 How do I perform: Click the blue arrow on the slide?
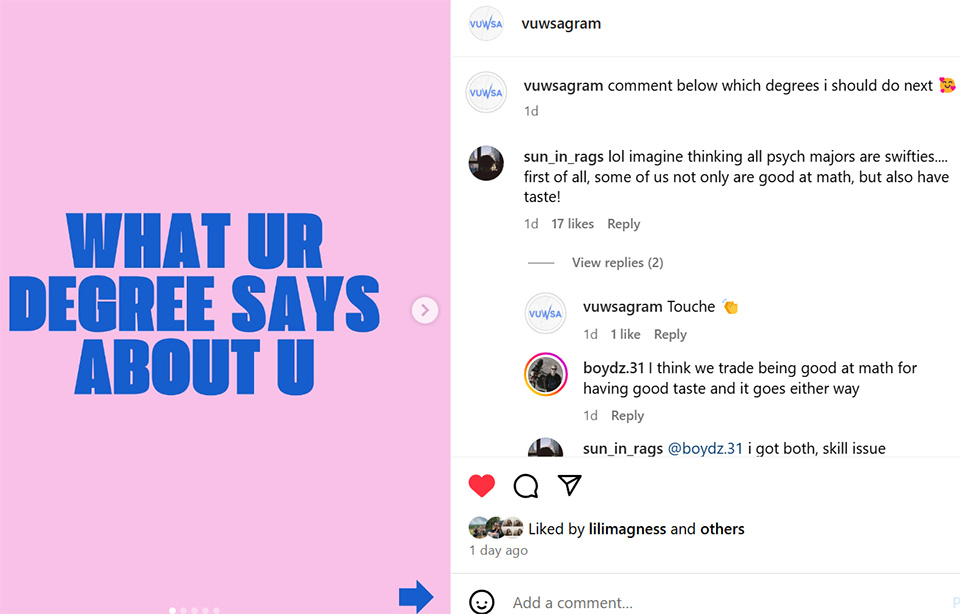(x=416, y=596)
